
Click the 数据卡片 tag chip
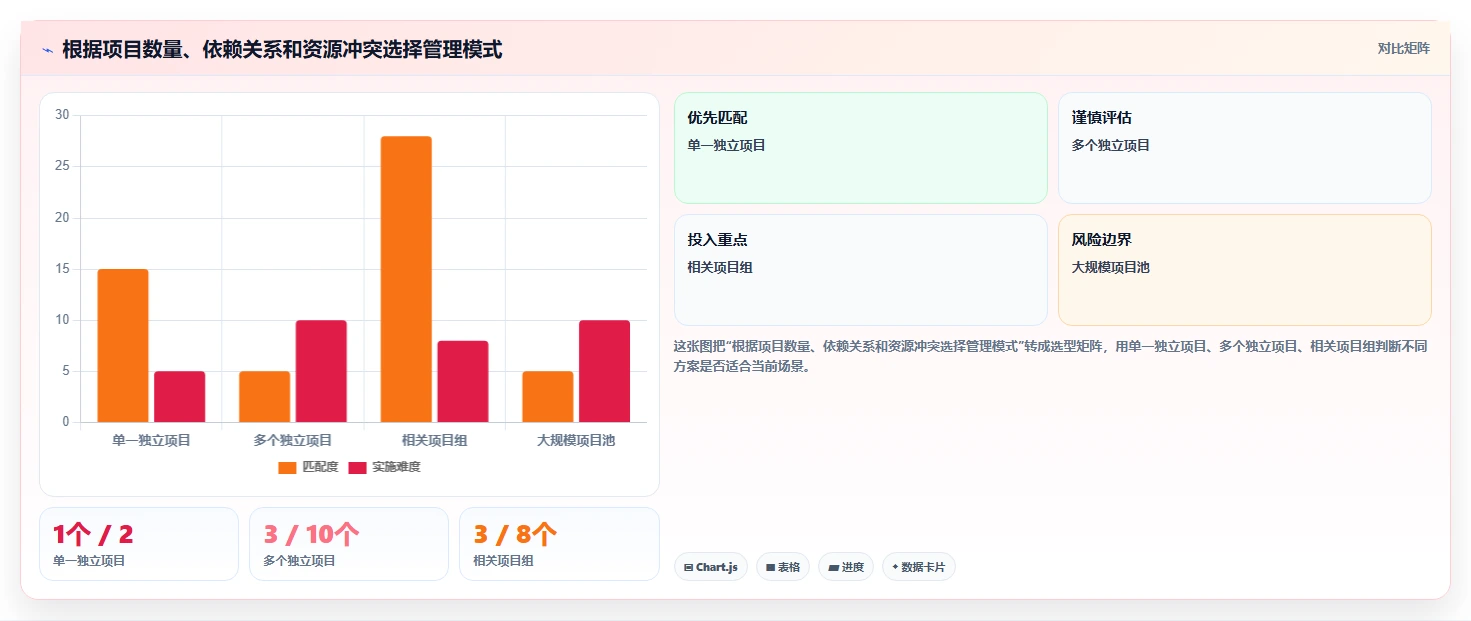coord(919,567)
